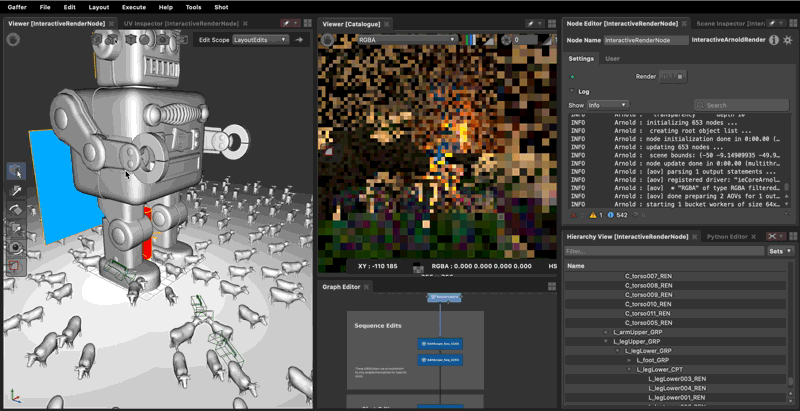
Task: Select L_legLower003_REN in the hierarchy
Action: point(676,379)
